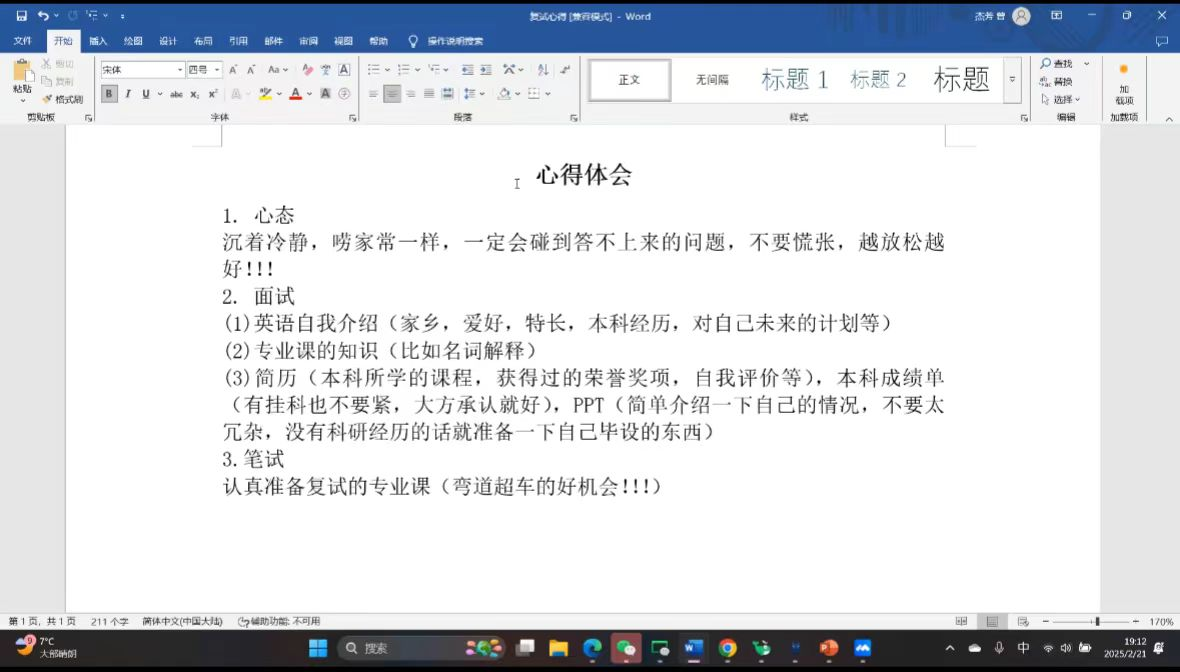Click the Save icon in title bar
This screenshot has width=1180, height=672.
click(21, 16)
